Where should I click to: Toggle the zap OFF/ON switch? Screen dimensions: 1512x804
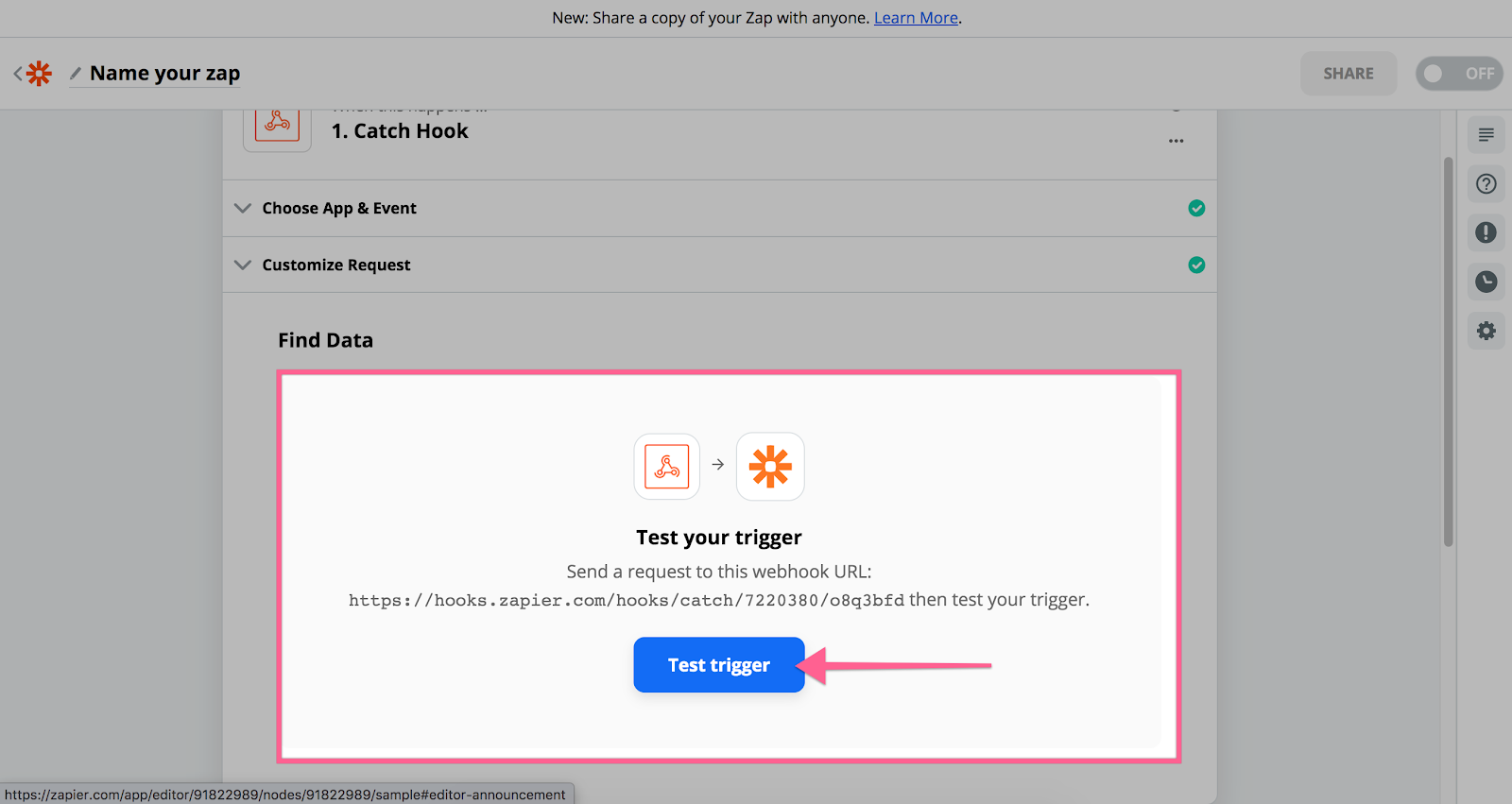(x=1459, y=74)
